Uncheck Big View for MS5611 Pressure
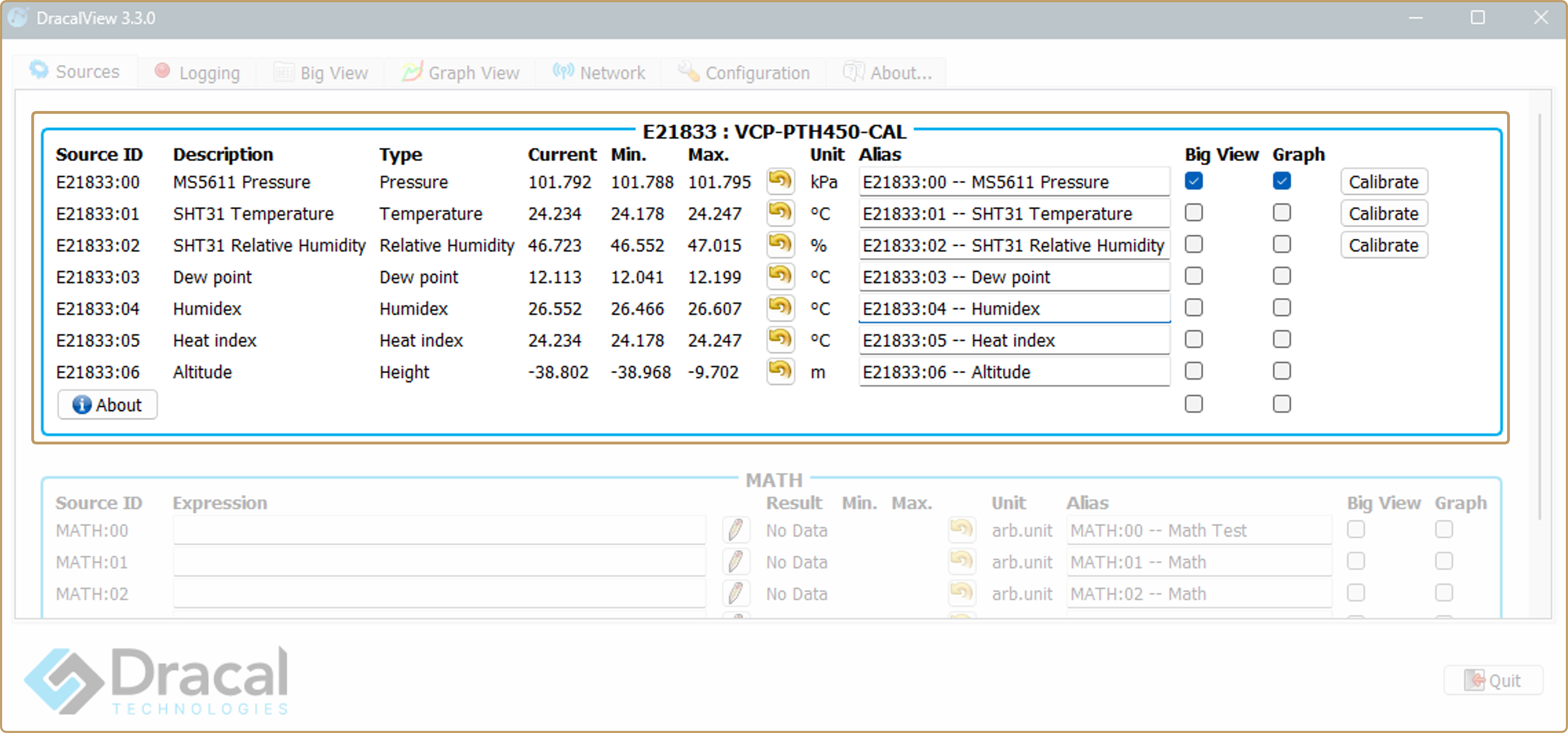The image size is (1568, 733). [x=1194, y=181]
